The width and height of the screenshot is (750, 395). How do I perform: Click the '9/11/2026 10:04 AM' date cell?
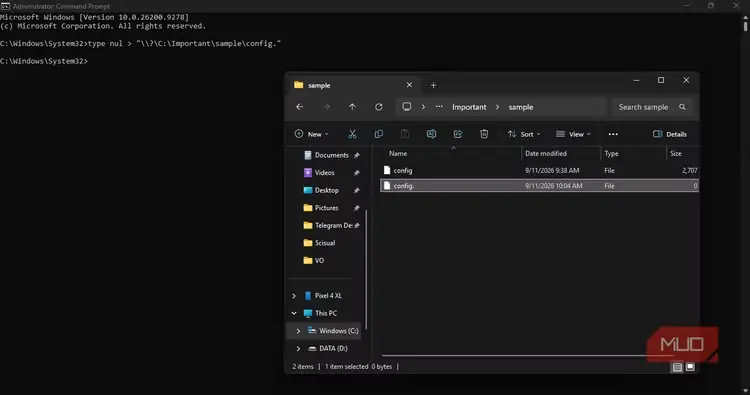[x=554, y=186]
